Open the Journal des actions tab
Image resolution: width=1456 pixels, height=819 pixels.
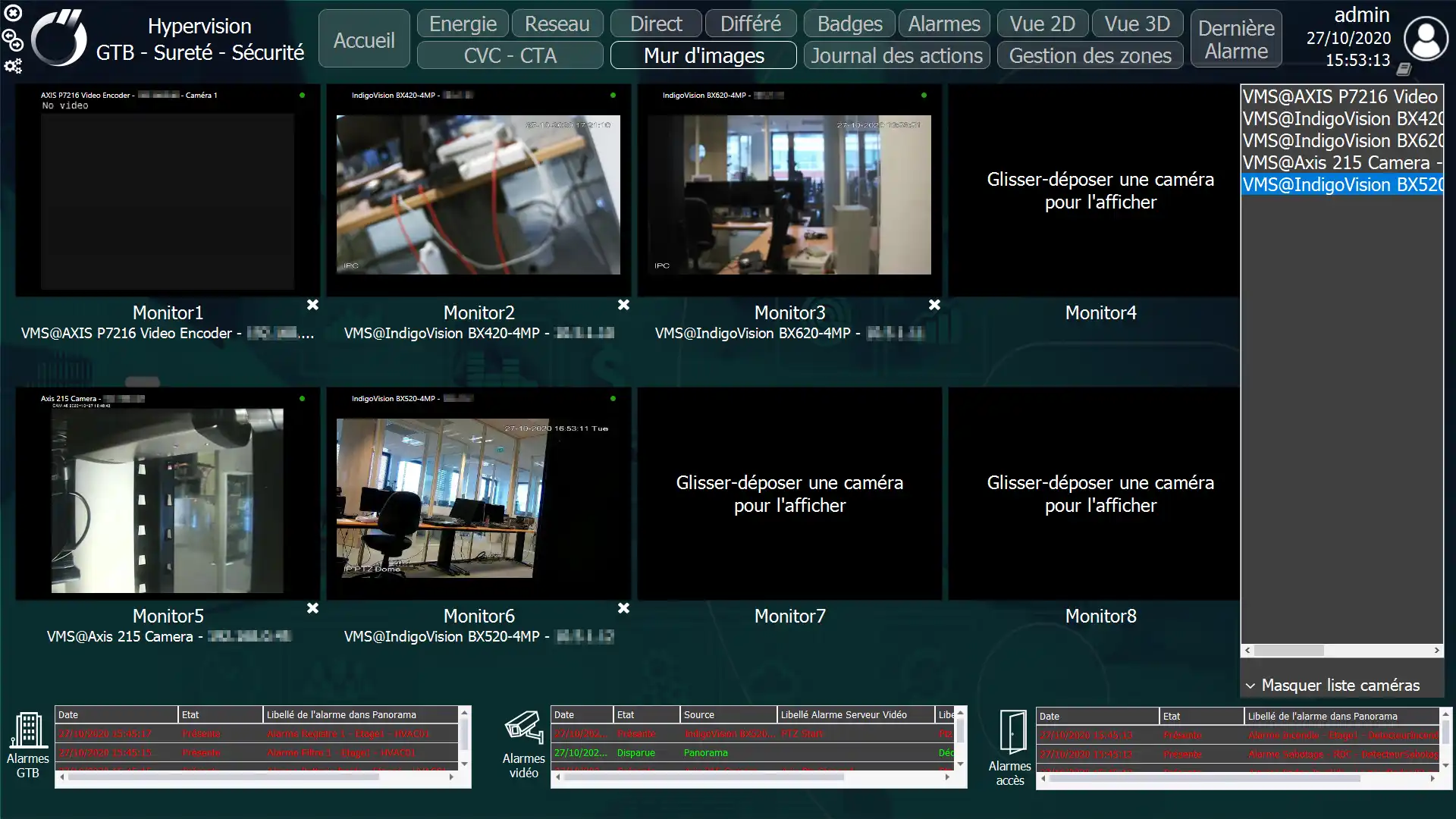pos(896,55)
